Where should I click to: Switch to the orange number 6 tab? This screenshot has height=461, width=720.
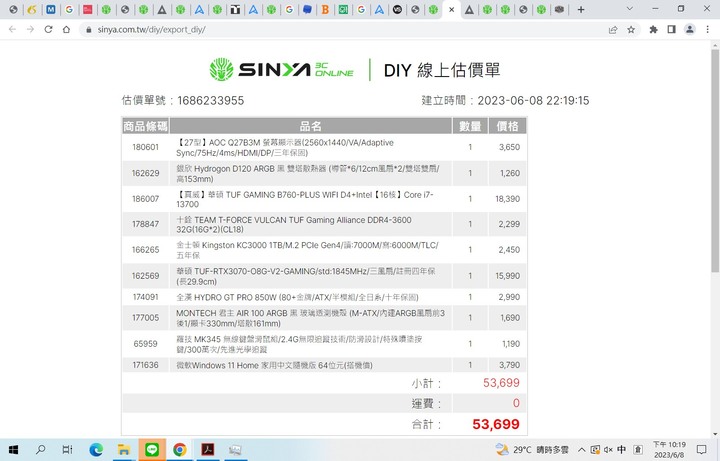(32, 9)
